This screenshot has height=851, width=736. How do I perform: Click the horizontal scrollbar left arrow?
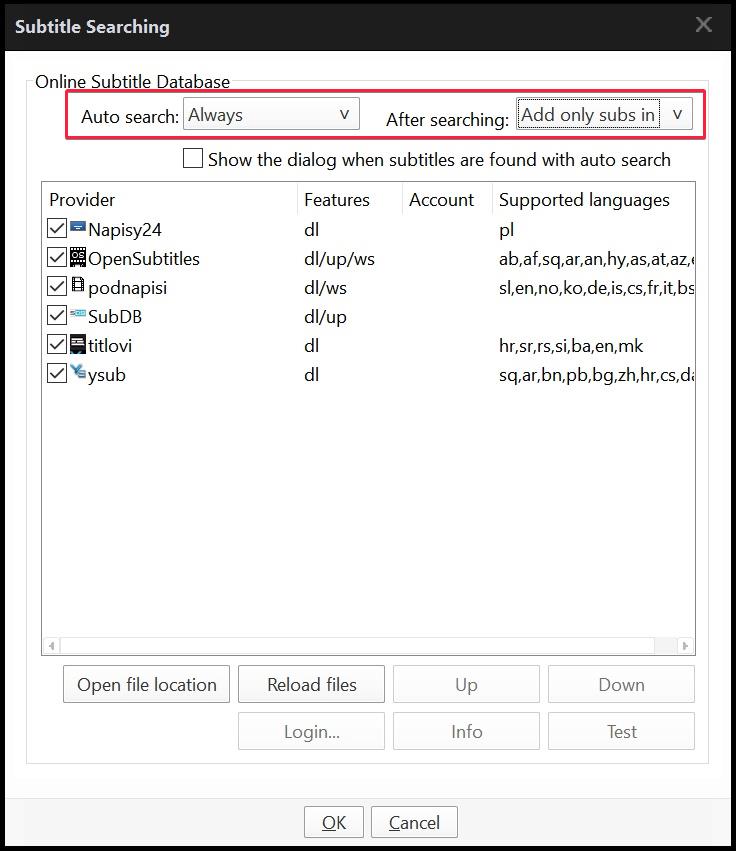(x=52, y=646)
